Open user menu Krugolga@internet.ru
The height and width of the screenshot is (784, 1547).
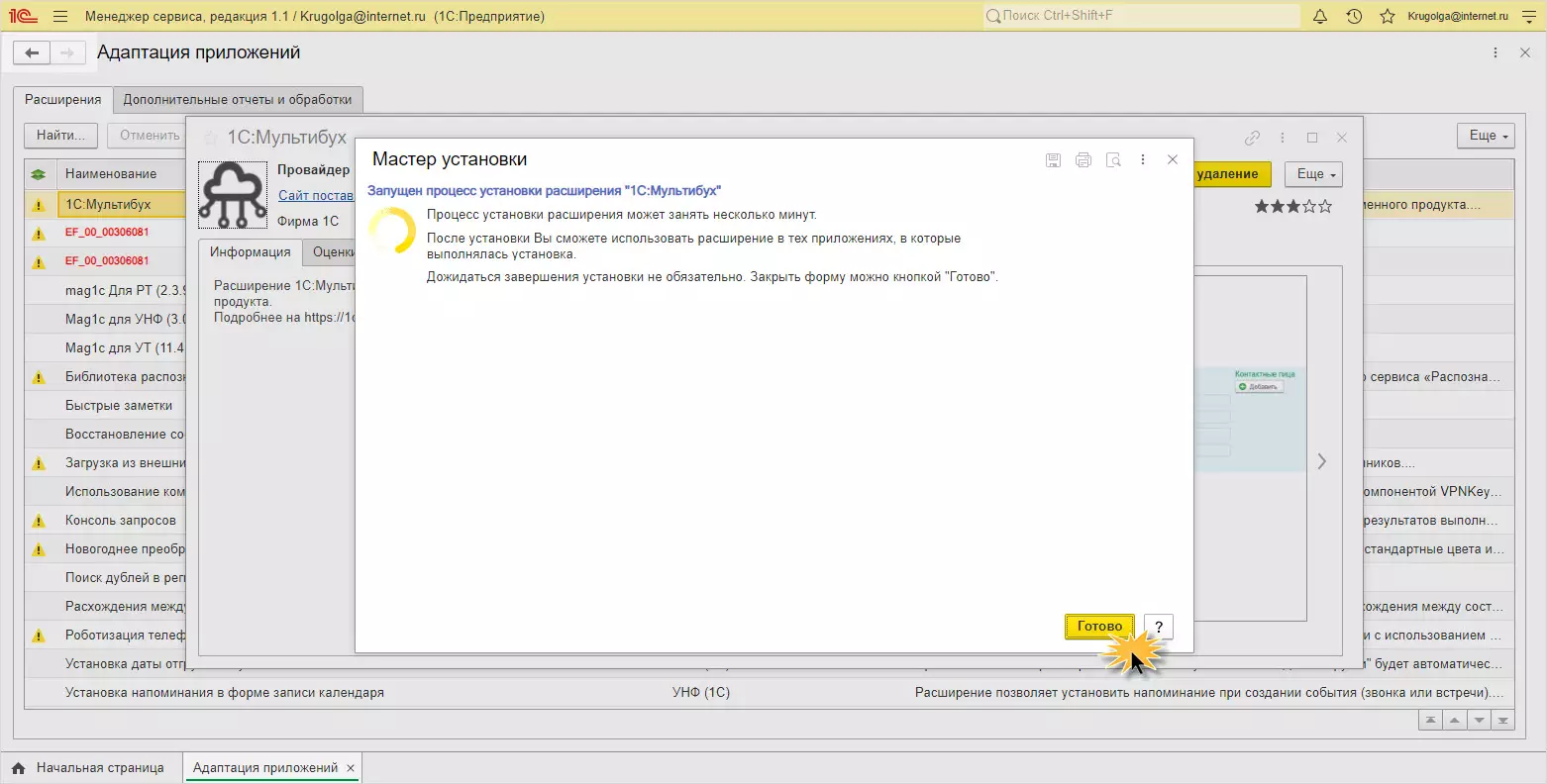(1458, 16)
